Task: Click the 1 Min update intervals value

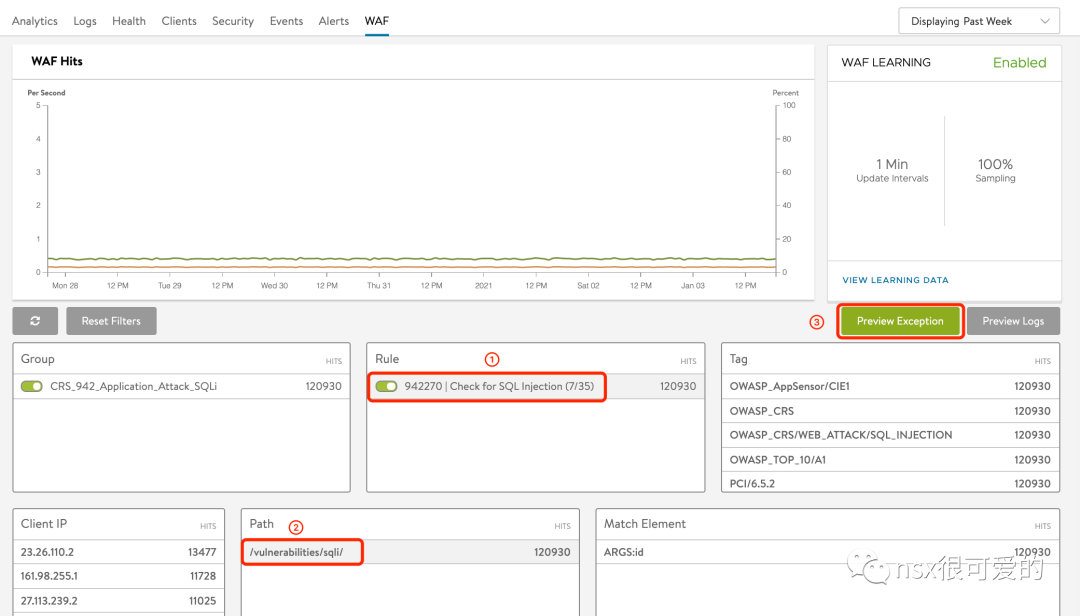Action: (x=892, y=165)
